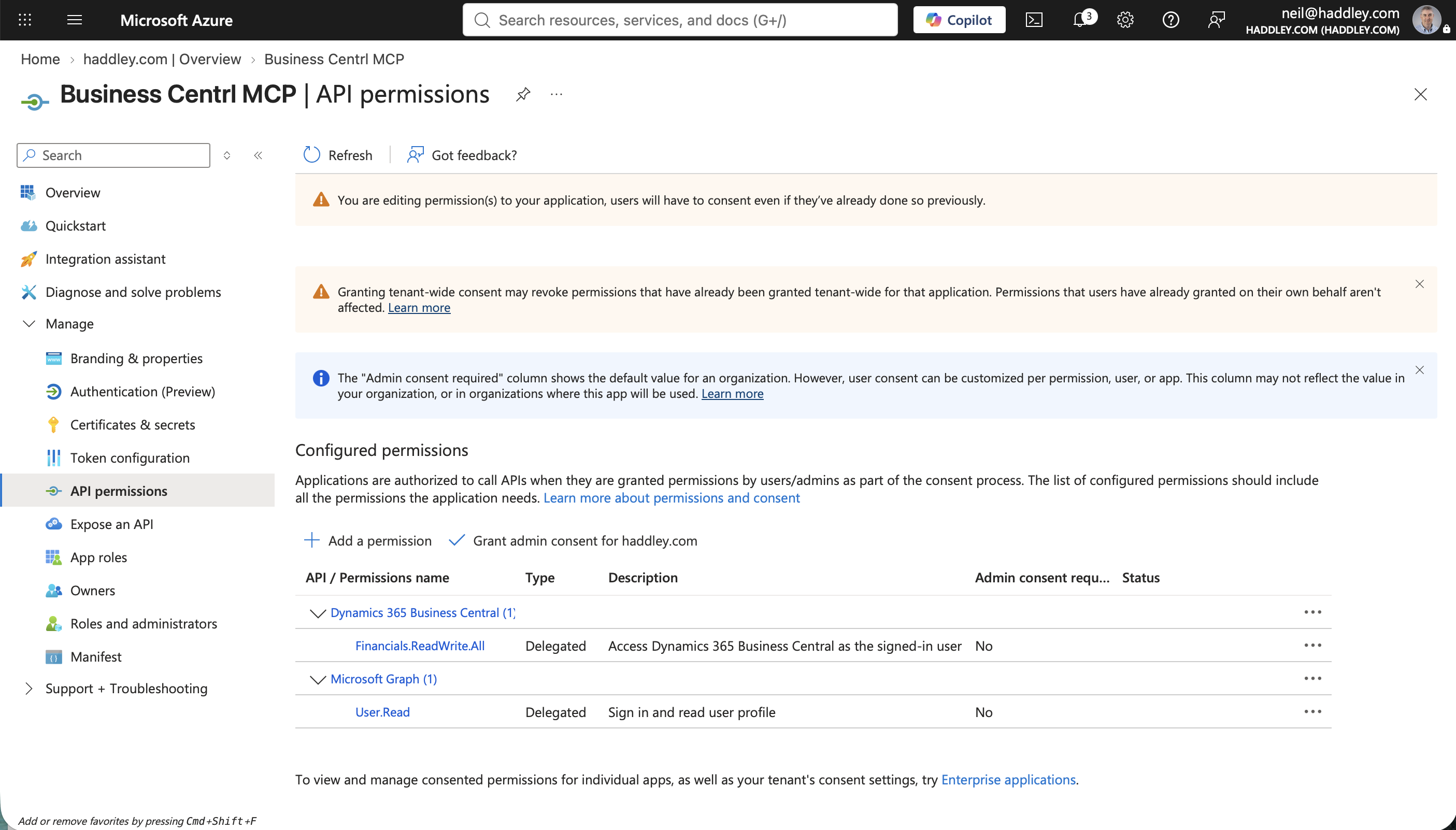1456x830 pixels.
Task: Open the Enterprise applications link
Action: tap(1008, 779)
